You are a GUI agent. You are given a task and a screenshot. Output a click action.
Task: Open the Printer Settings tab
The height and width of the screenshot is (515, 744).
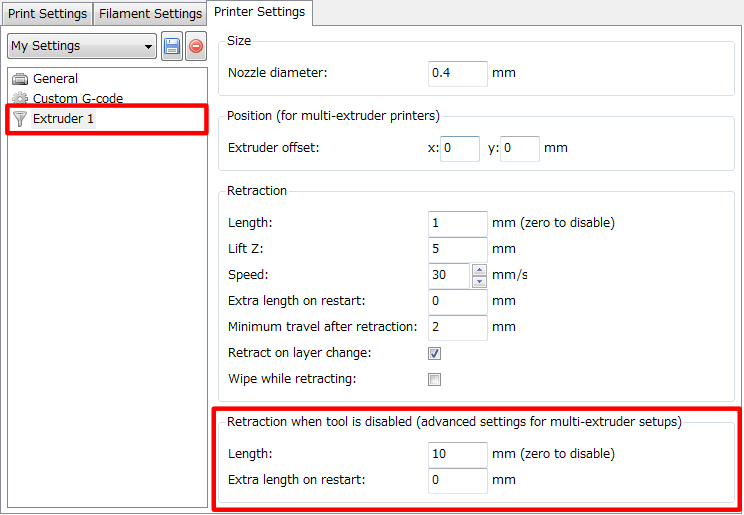tap(260, 12)
